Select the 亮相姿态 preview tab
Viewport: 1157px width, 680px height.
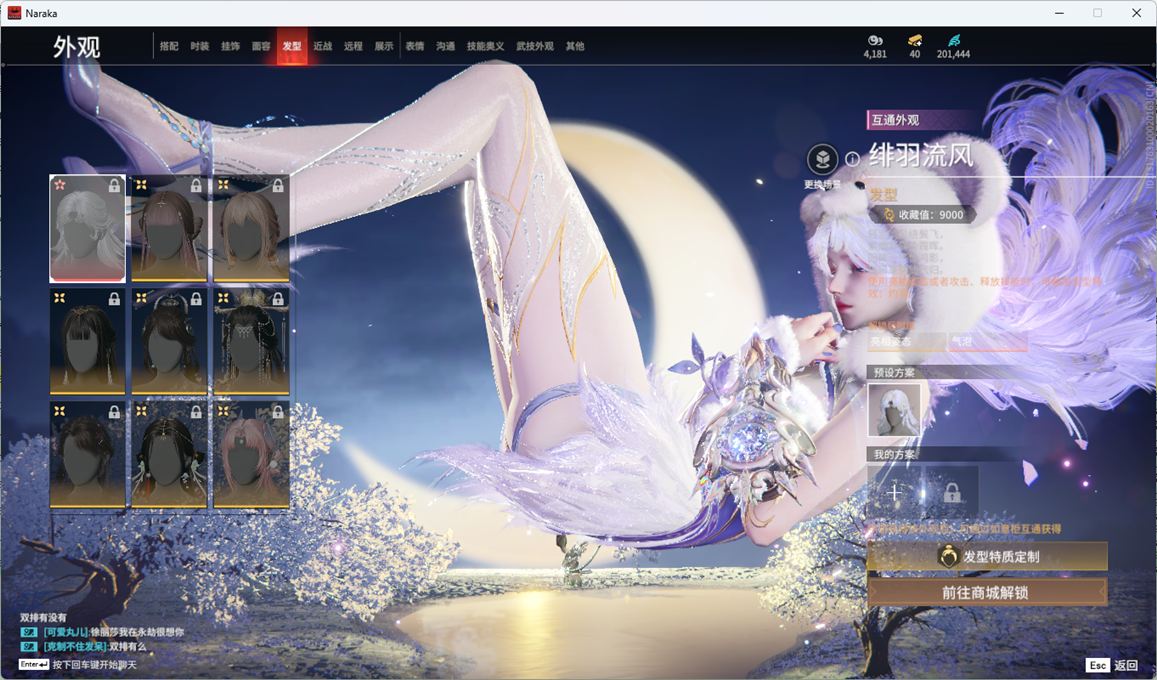coord(906,341)
